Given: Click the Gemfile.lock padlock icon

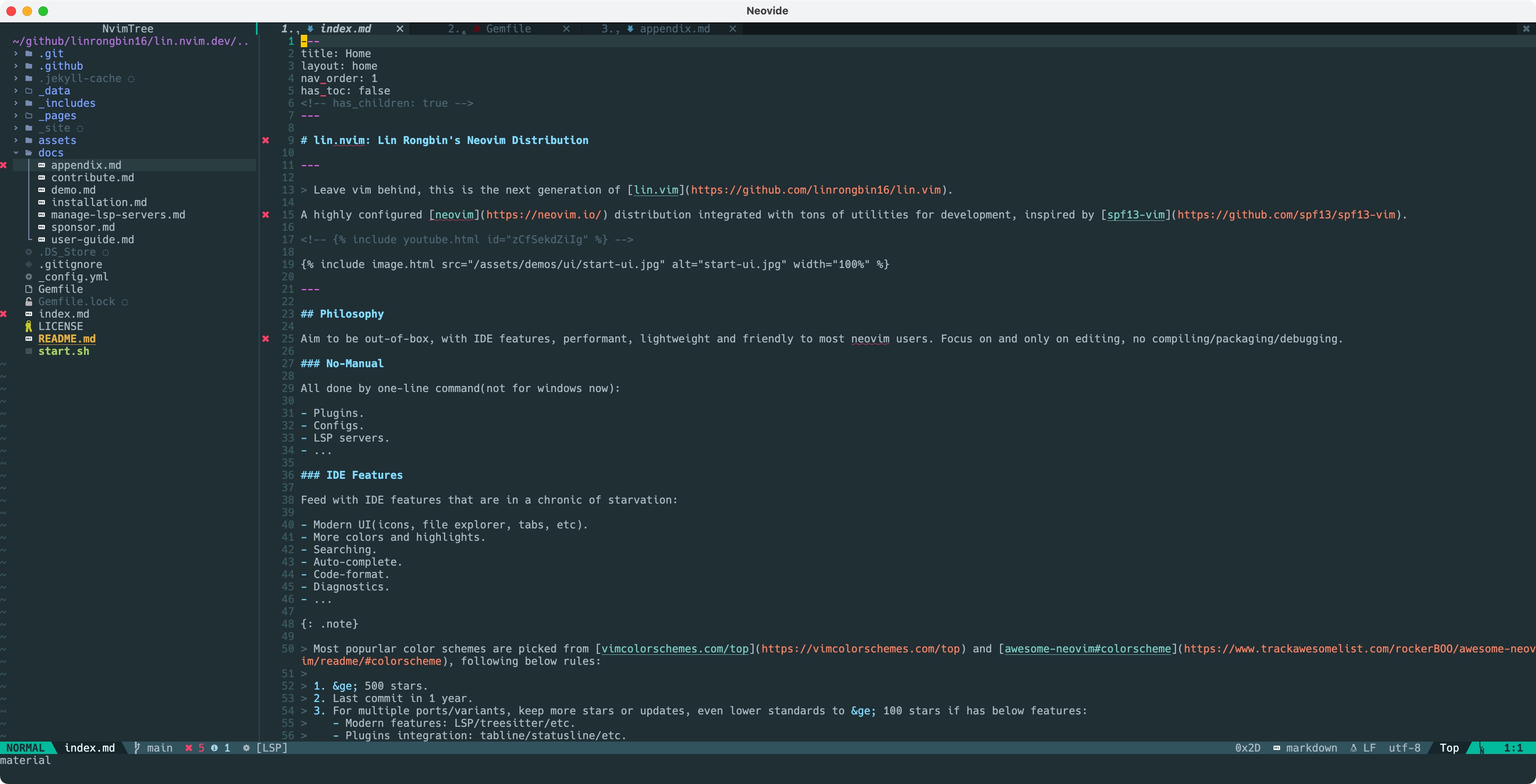Looking at the screenshot, I should [x=29, y=302].
